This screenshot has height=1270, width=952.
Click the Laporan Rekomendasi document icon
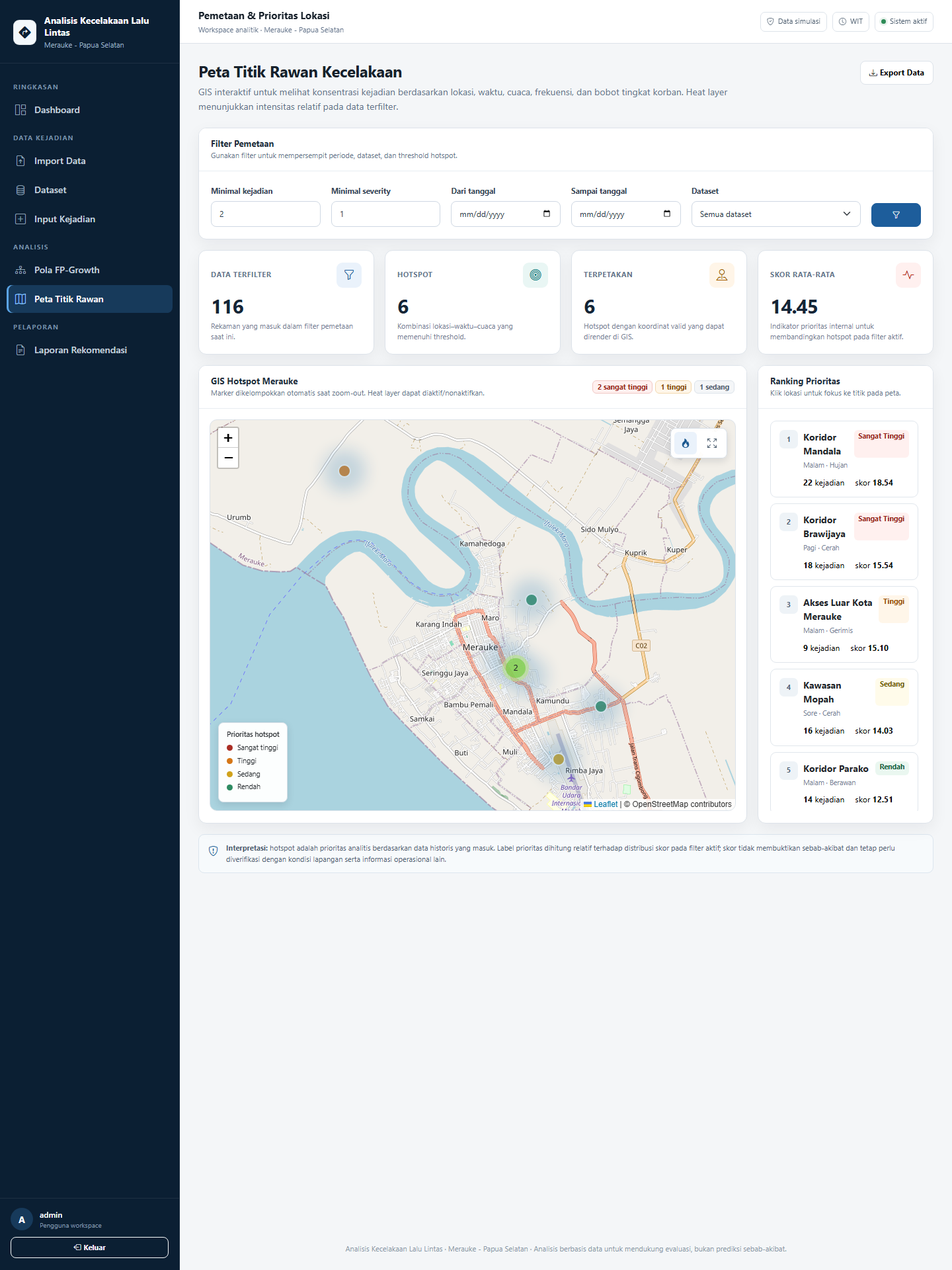[20, 350]
